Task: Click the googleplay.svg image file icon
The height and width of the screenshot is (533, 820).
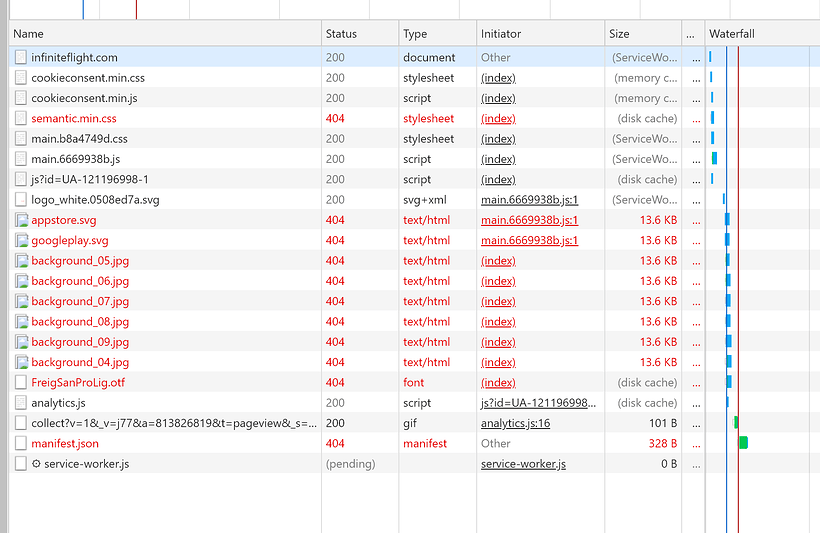Action: tap(21, 240)
